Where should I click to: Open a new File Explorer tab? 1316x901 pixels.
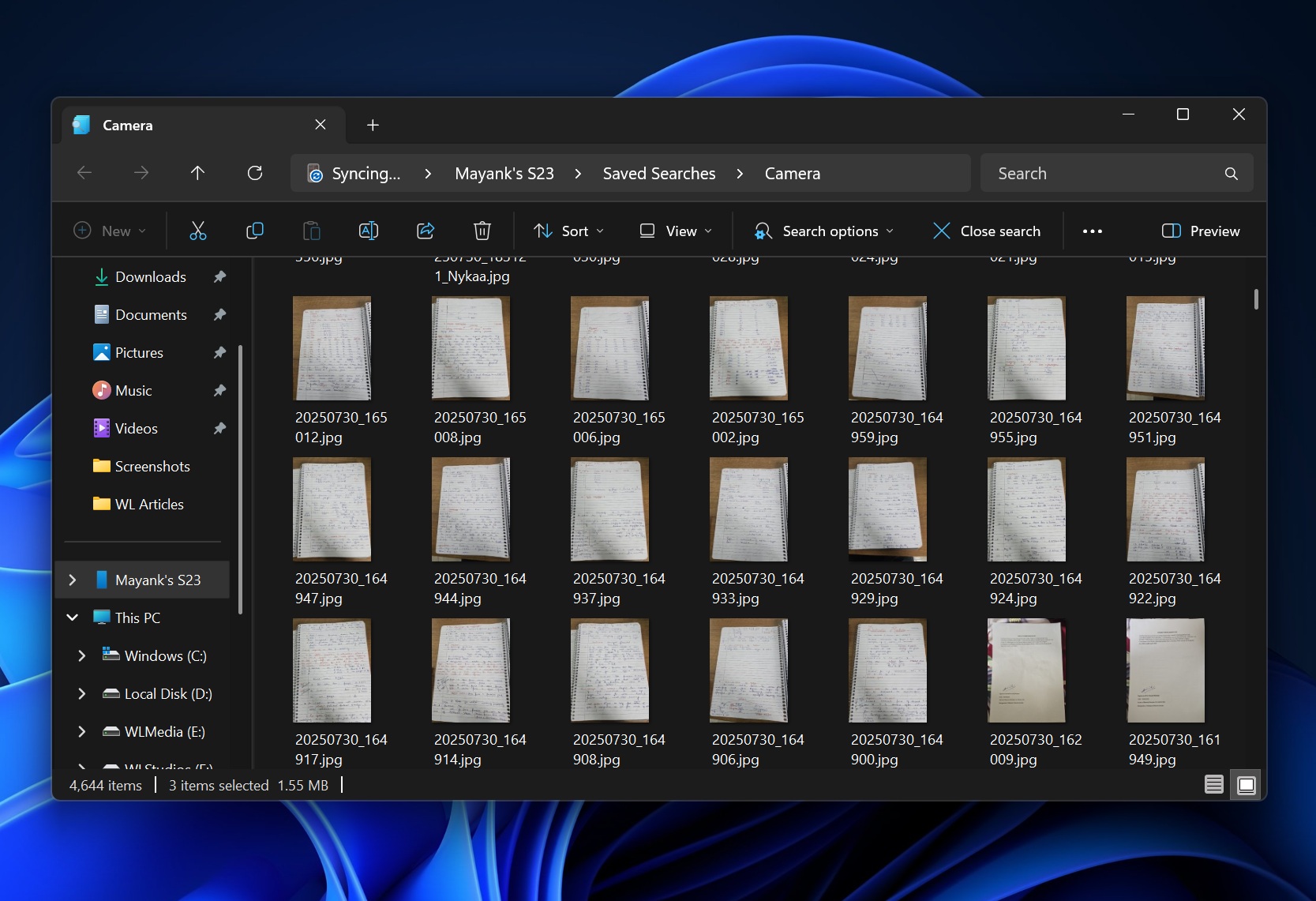pos(373,125)
